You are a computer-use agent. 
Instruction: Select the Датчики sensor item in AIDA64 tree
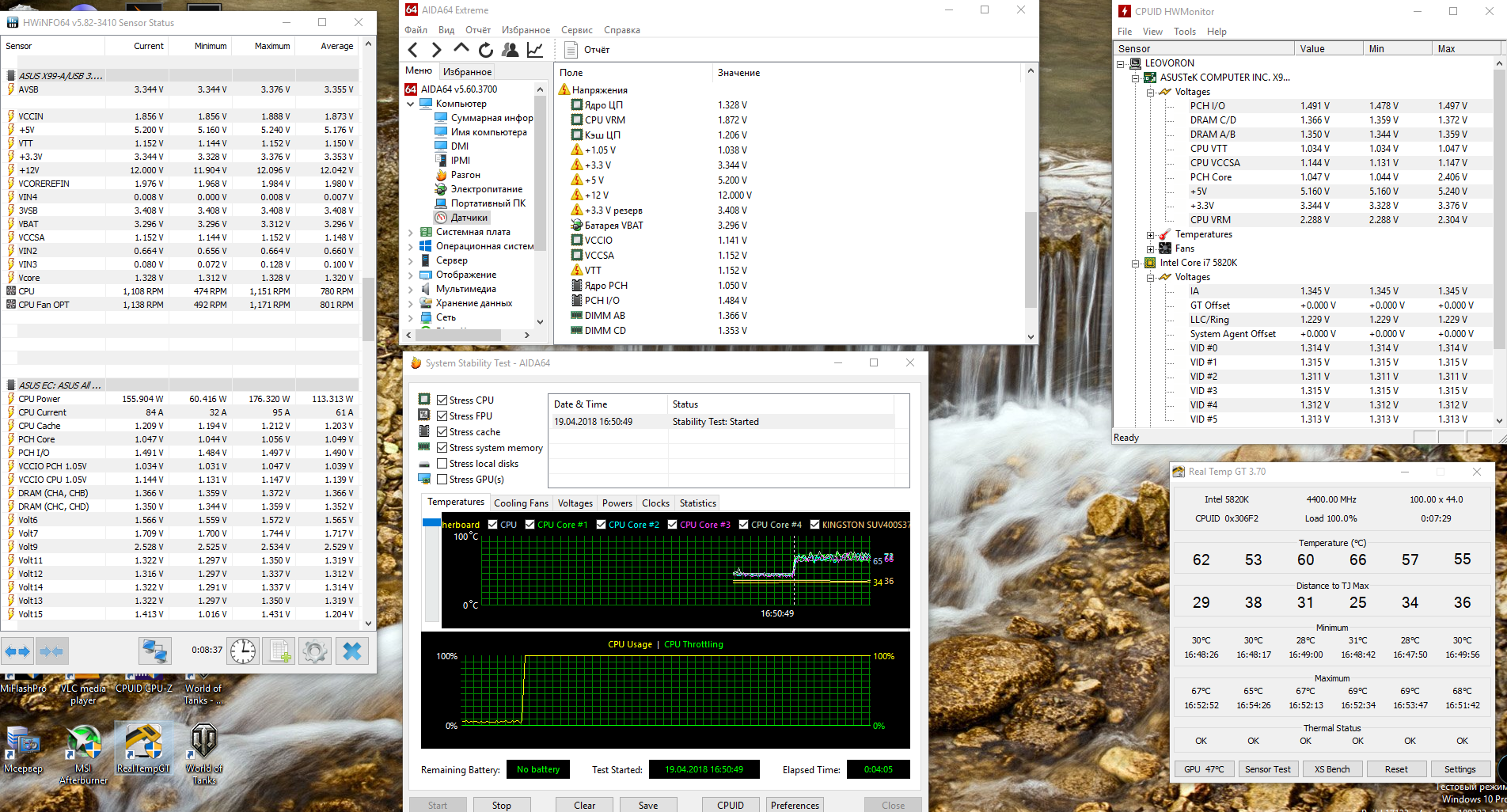[469, 218]
